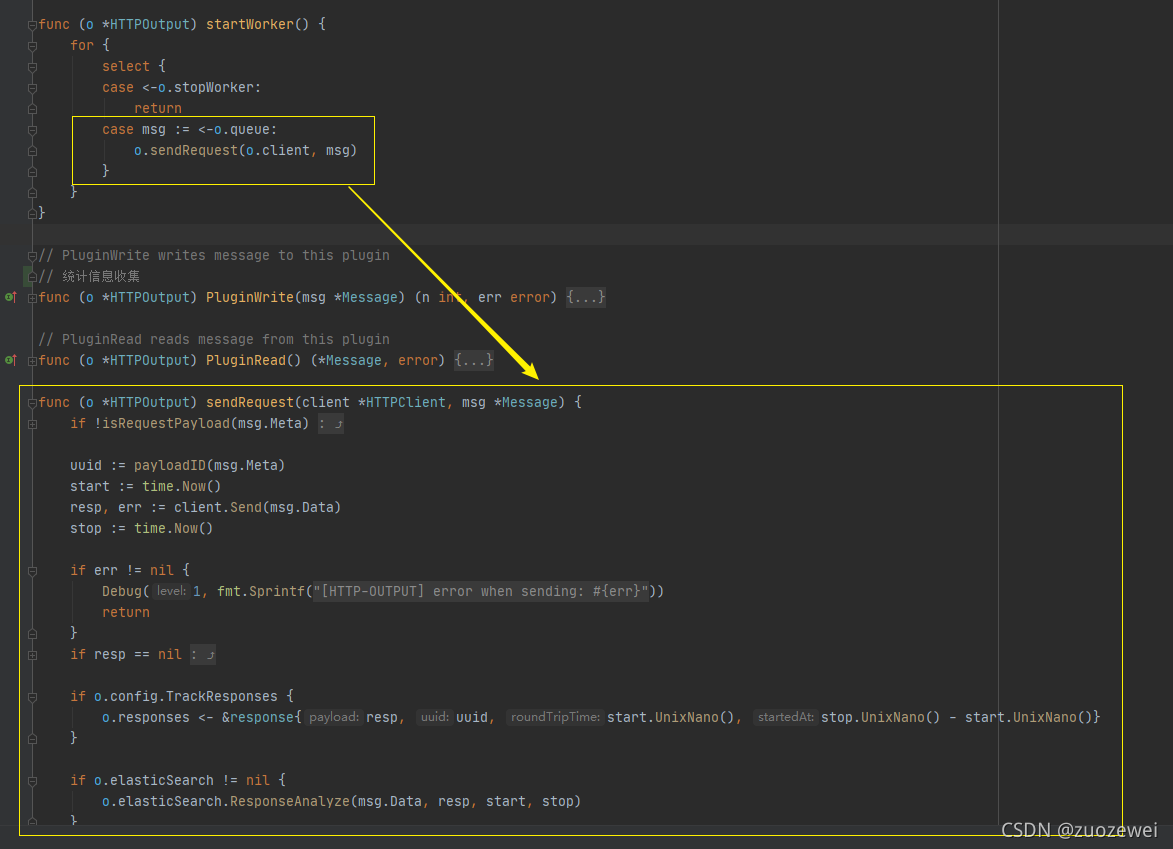Screen dimensions: 1173x849
Task: Click the implements gutter icon beside PluginWrite
Action: click(x=10, y=297)
